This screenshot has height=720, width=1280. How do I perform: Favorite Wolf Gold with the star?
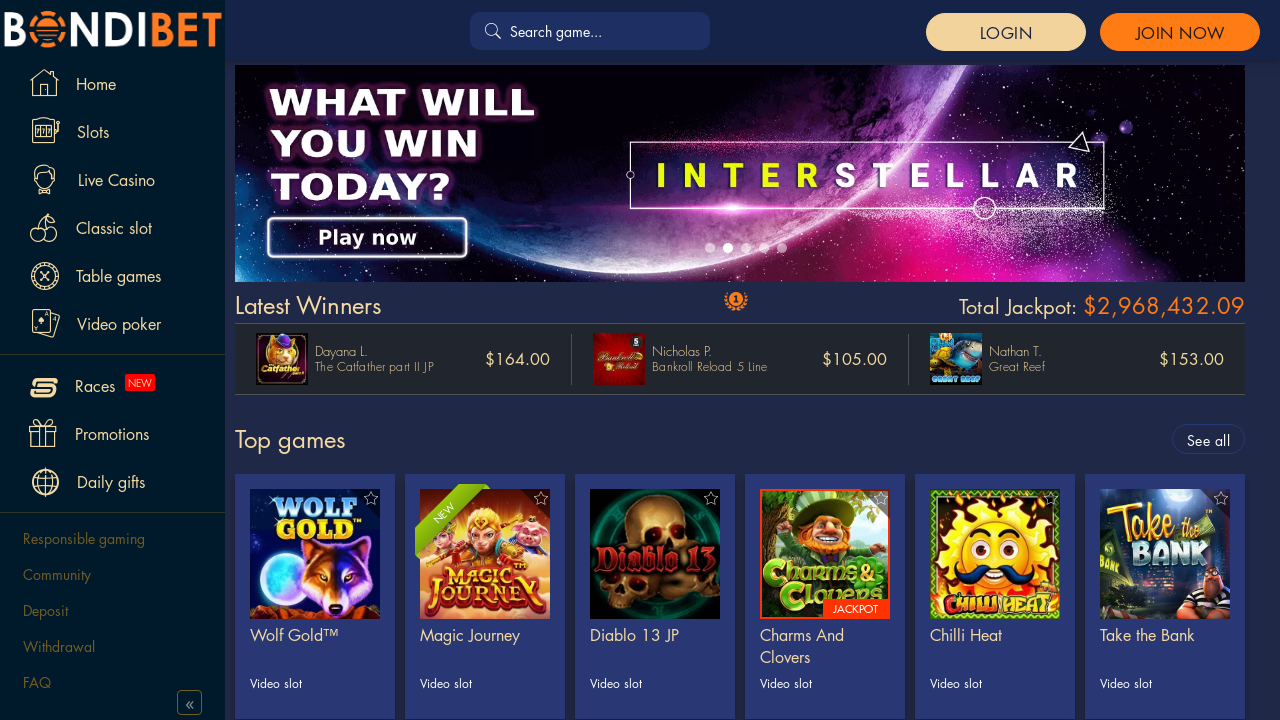tap(371, 498)
